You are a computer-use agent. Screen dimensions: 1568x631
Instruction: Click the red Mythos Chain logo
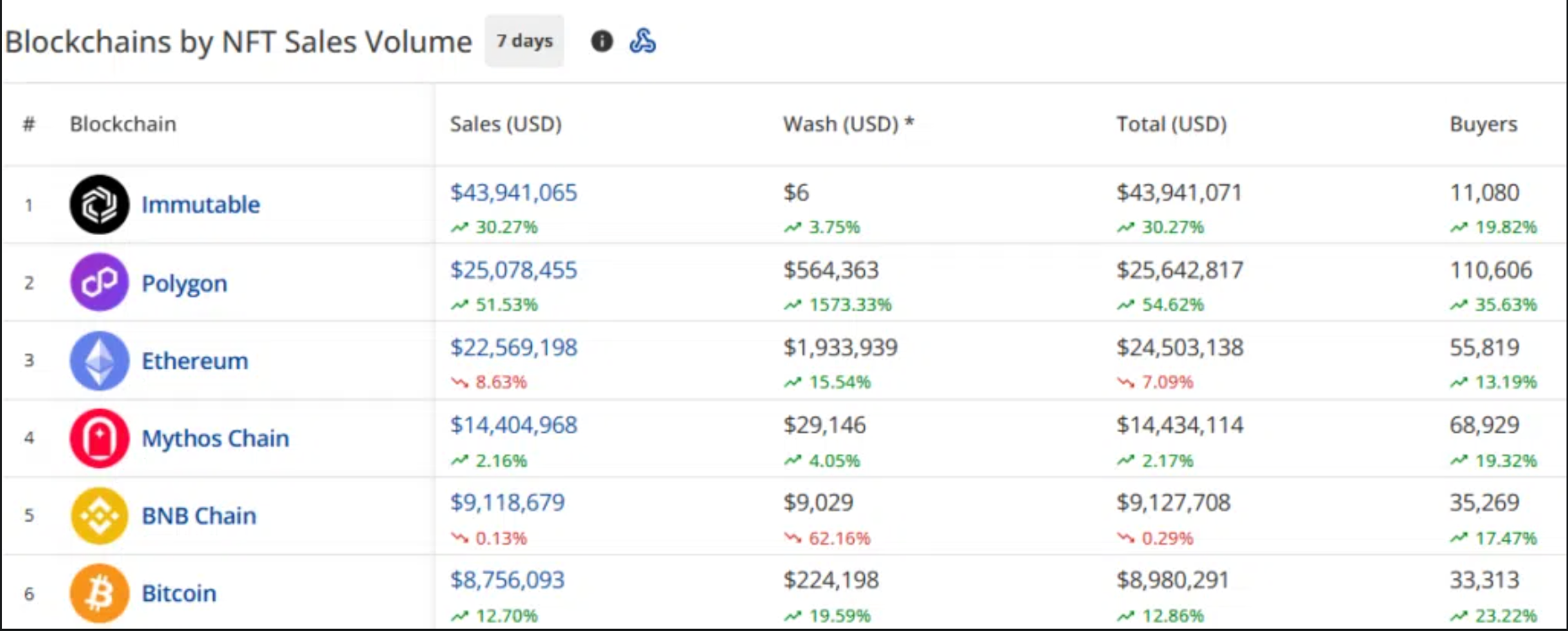click(x=99, y=438)
